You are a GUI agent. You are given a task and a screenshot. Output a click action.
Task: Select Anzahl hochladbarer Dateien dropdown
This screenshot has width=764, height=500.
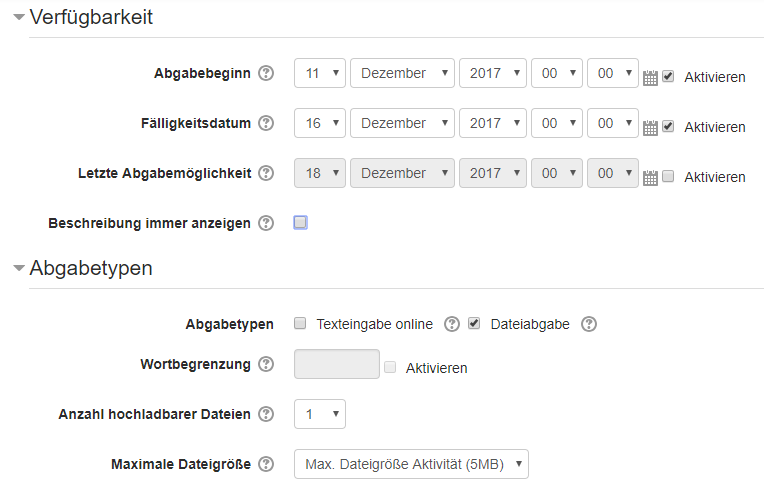click(x=319, y=414)
